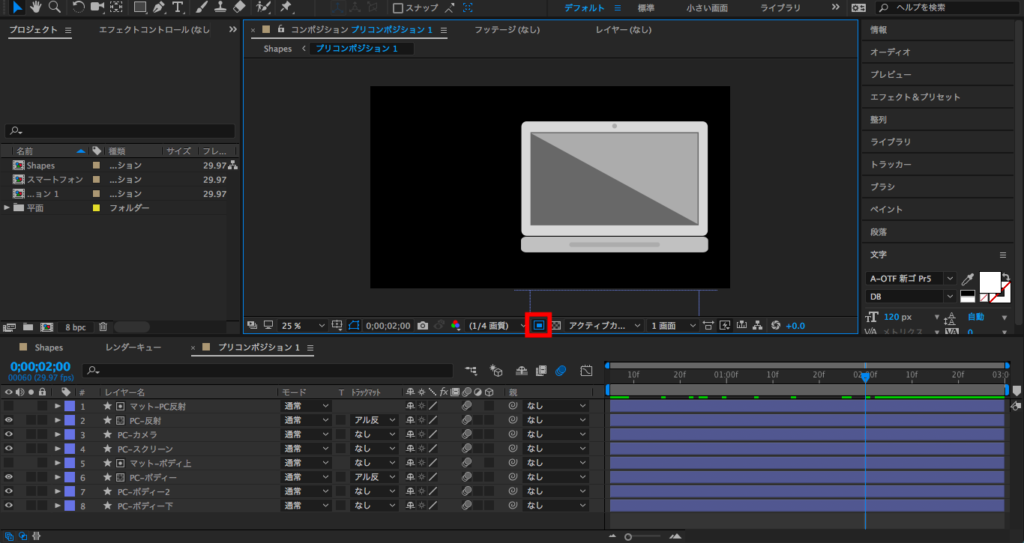Switch to the レンダーキュー tab
The width and height of the screenshot is (1024, 543).
pos(133,348)
